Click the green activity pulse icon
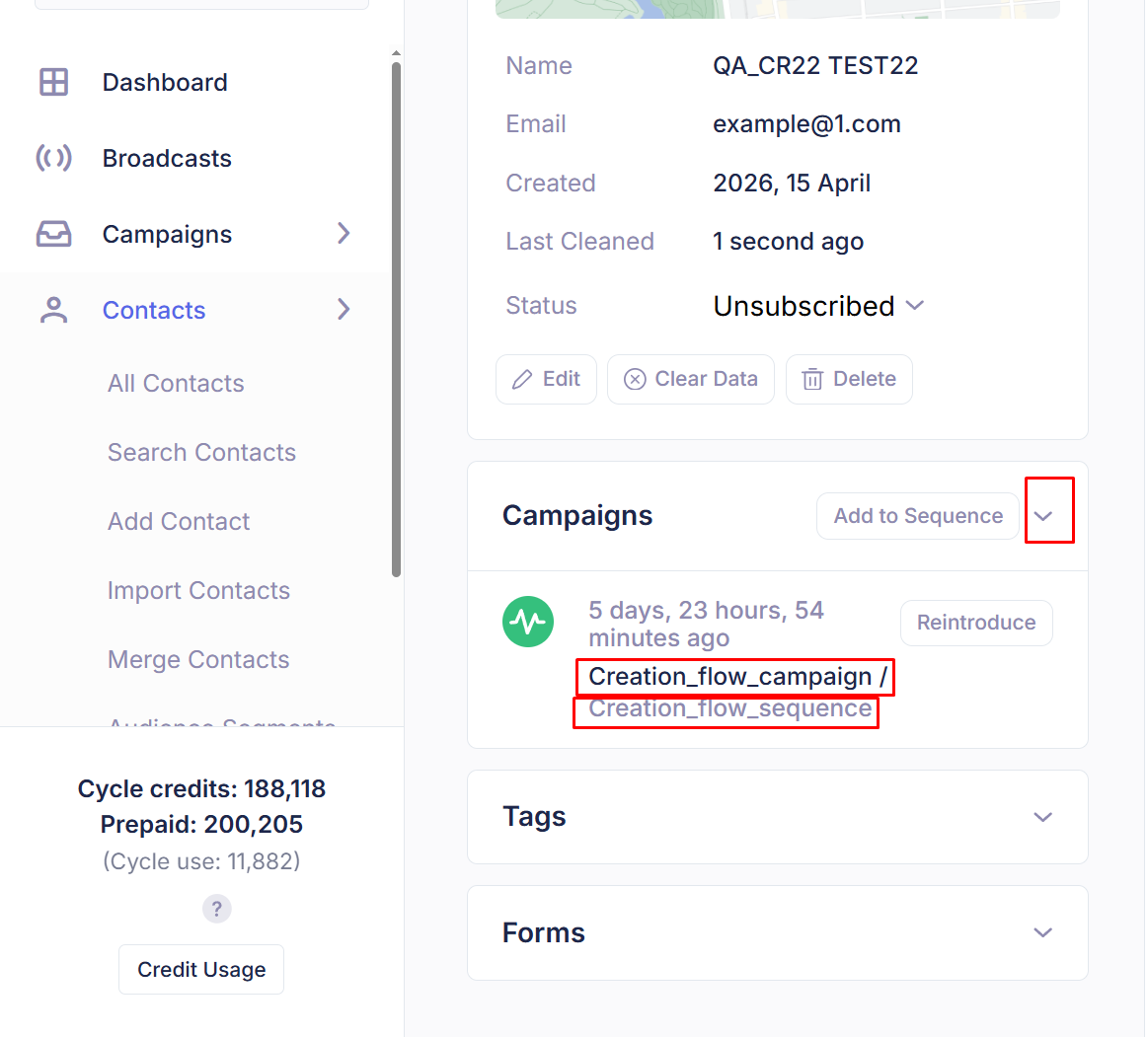The image size is (1148, 1037). (x=528, y=622)
